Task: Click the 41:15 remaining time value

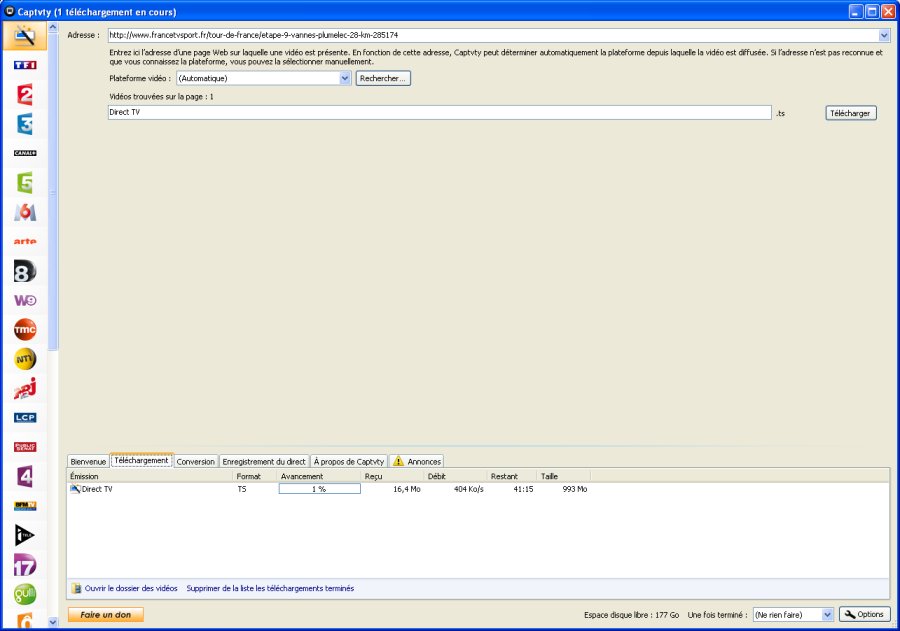Action: pos(523,489)
